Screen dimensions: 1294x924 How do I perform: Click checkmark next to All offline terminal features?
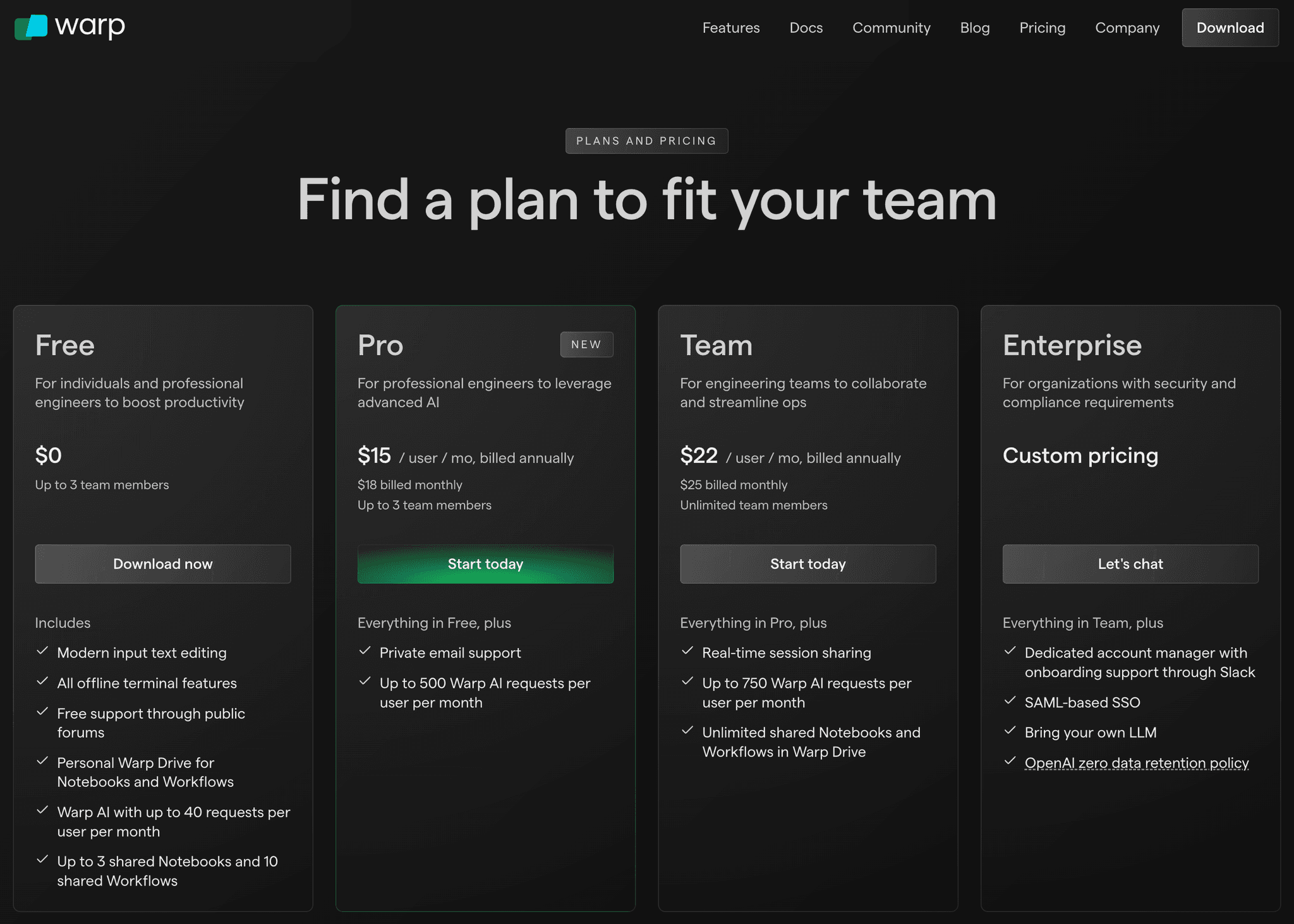click(x=42, y=681)
